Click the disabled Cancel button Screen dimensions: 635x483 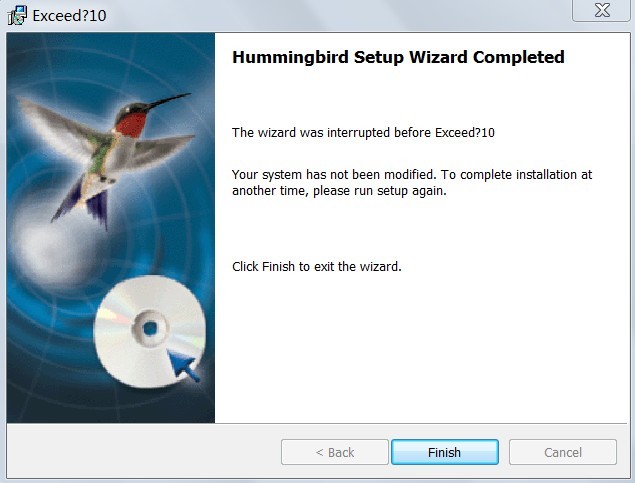563,452
